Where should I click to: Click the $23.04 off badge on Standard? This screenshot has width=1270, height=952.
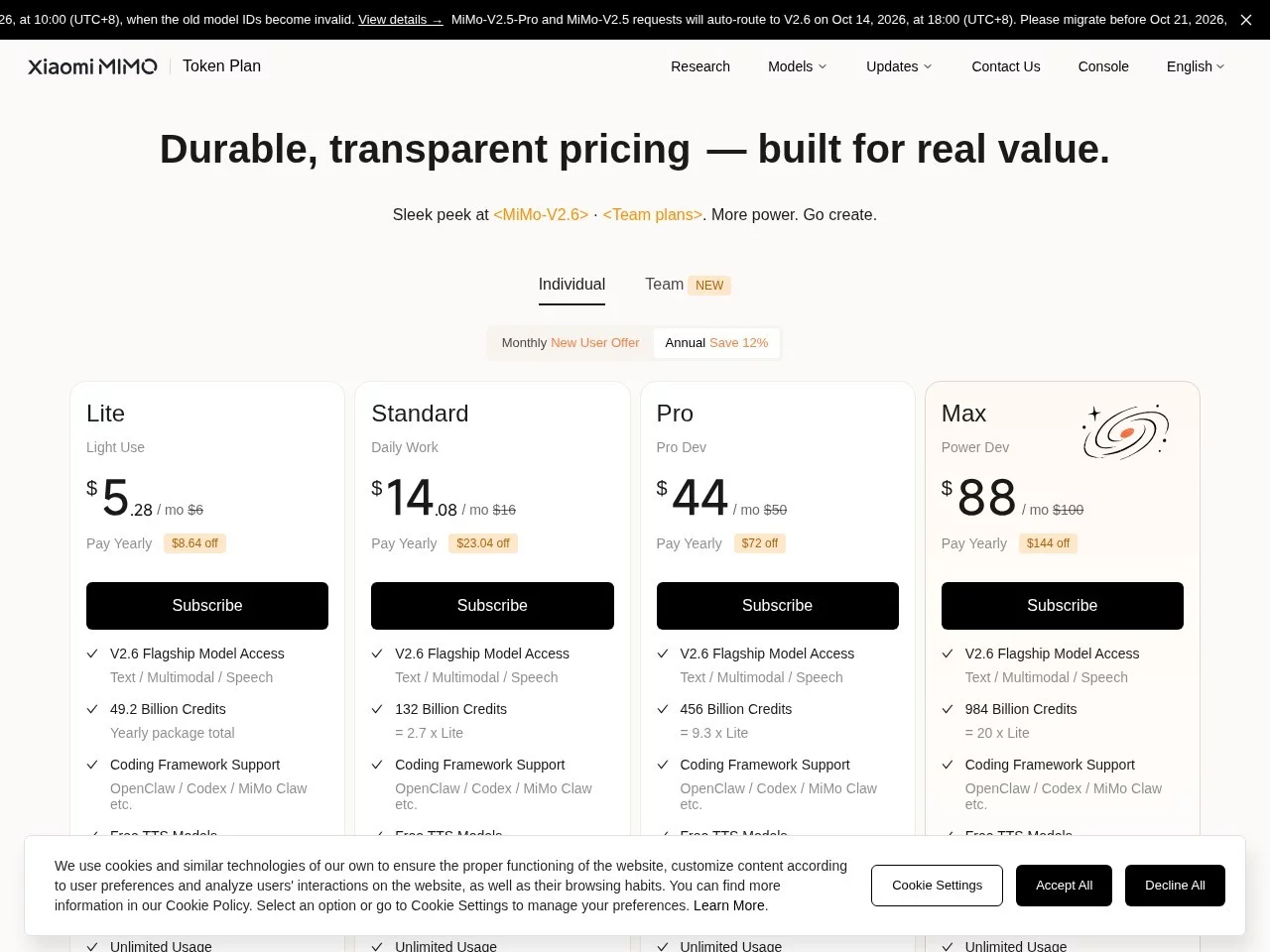(483, 543)
